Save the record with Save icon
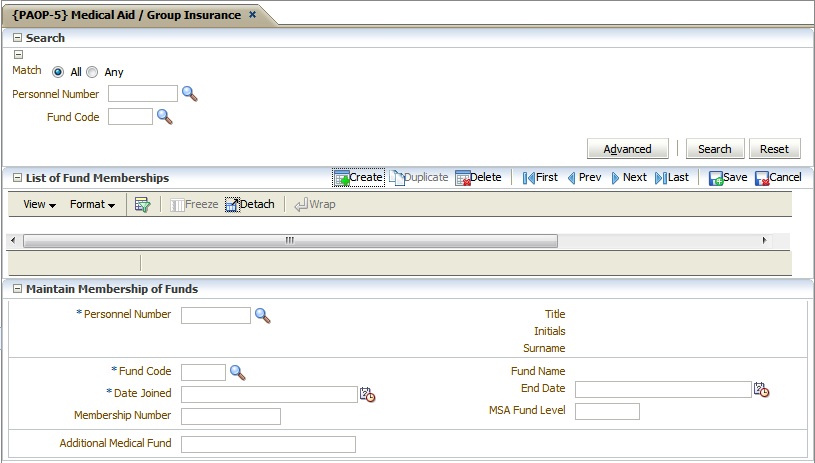 coord(728,177)
